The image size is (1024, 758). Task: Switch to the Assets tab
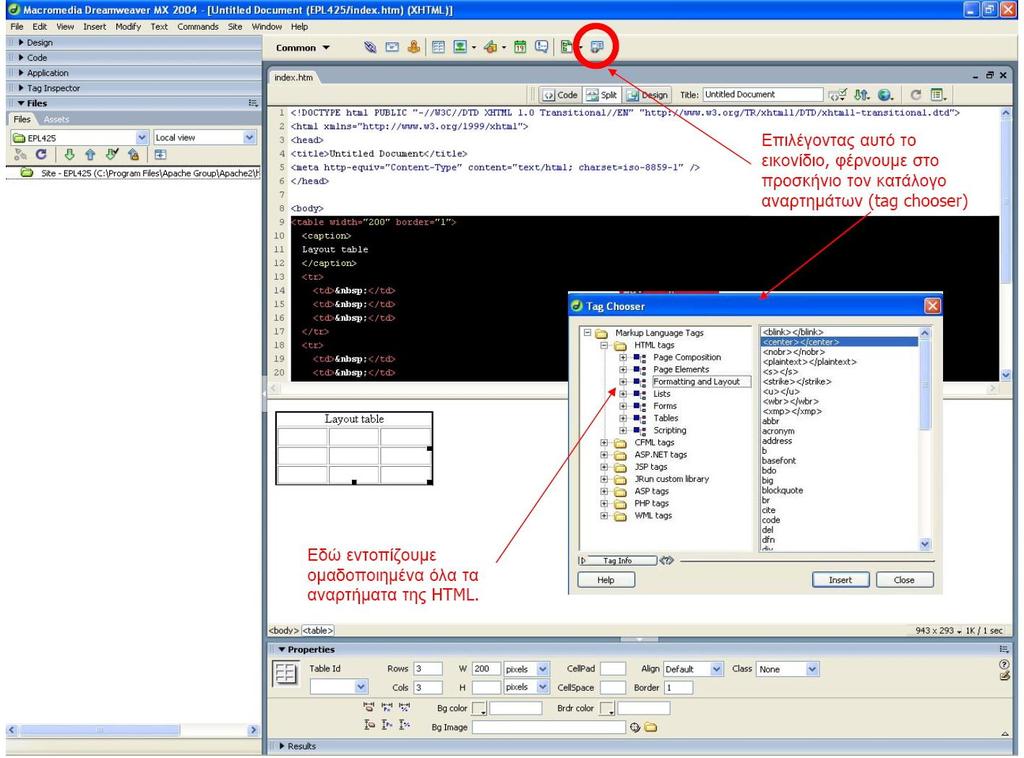tap(56, 119)
